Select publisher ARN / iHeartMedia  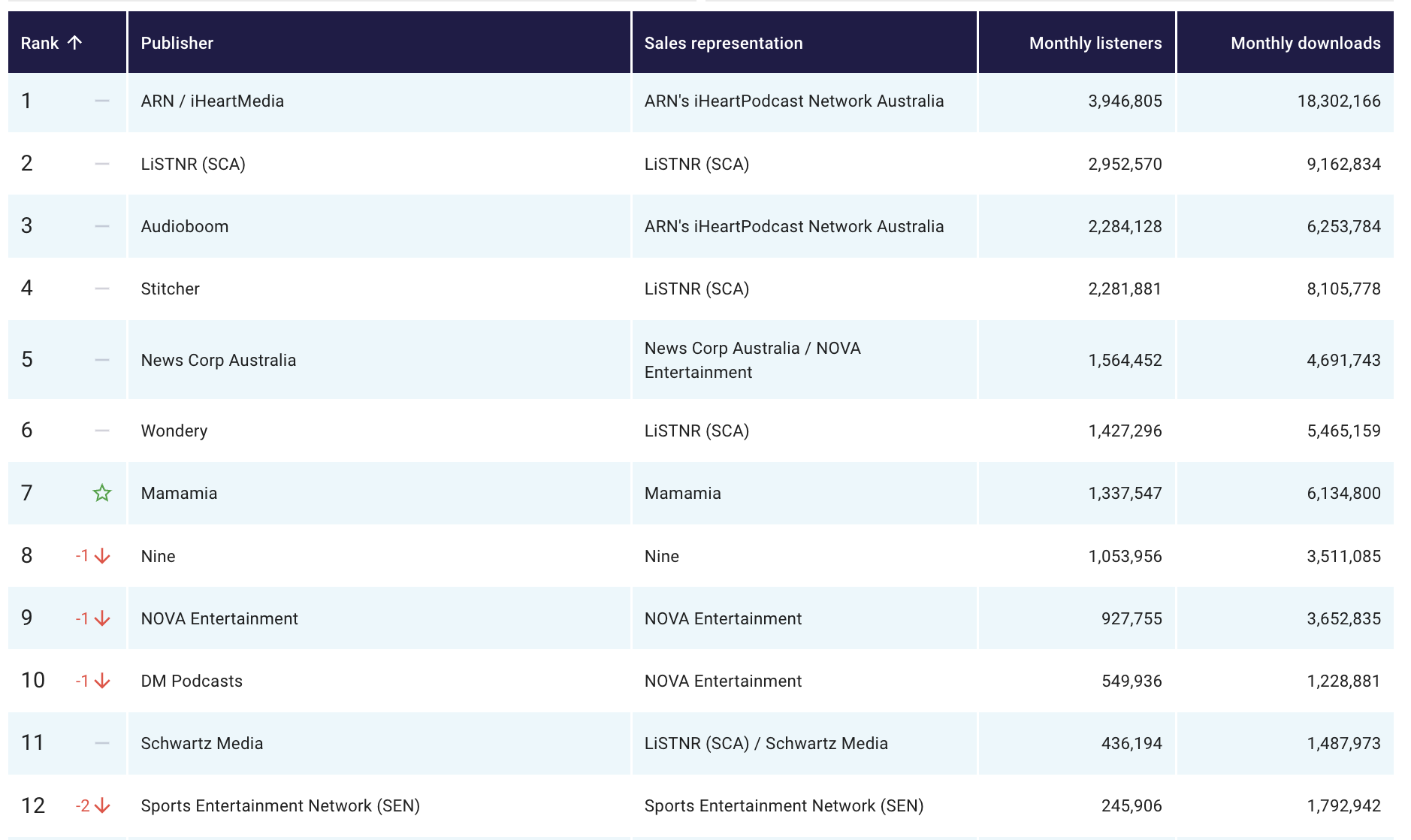coord(213,101)
